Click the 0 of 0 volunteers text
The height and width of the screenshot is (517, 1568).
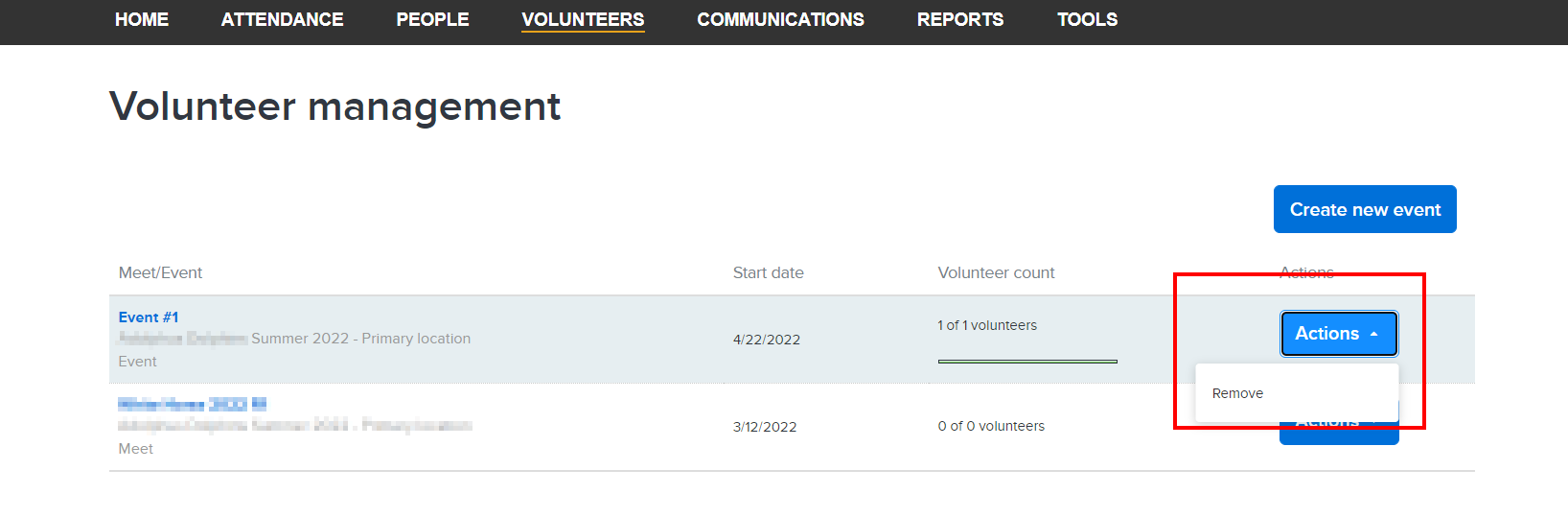991,427
